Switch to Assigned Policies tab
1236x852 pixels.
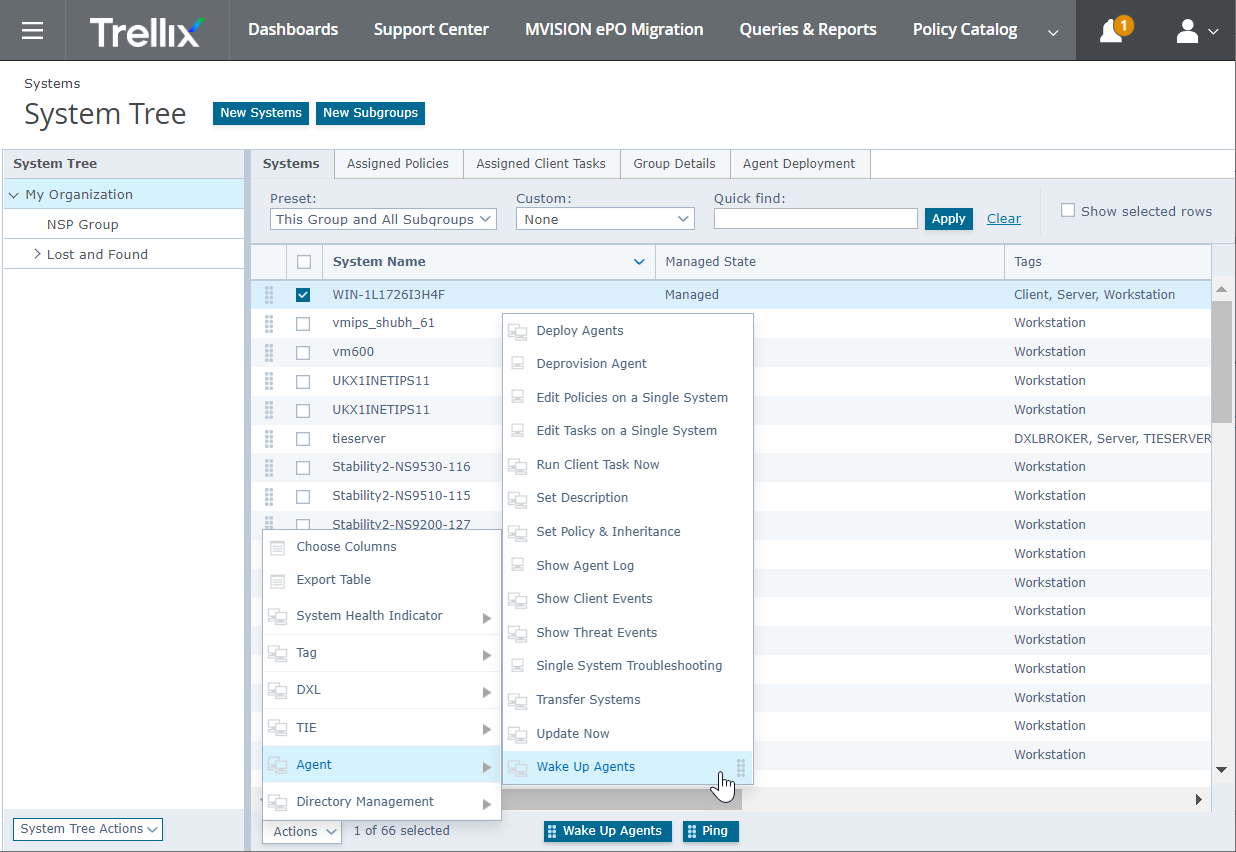coord(398,164)
